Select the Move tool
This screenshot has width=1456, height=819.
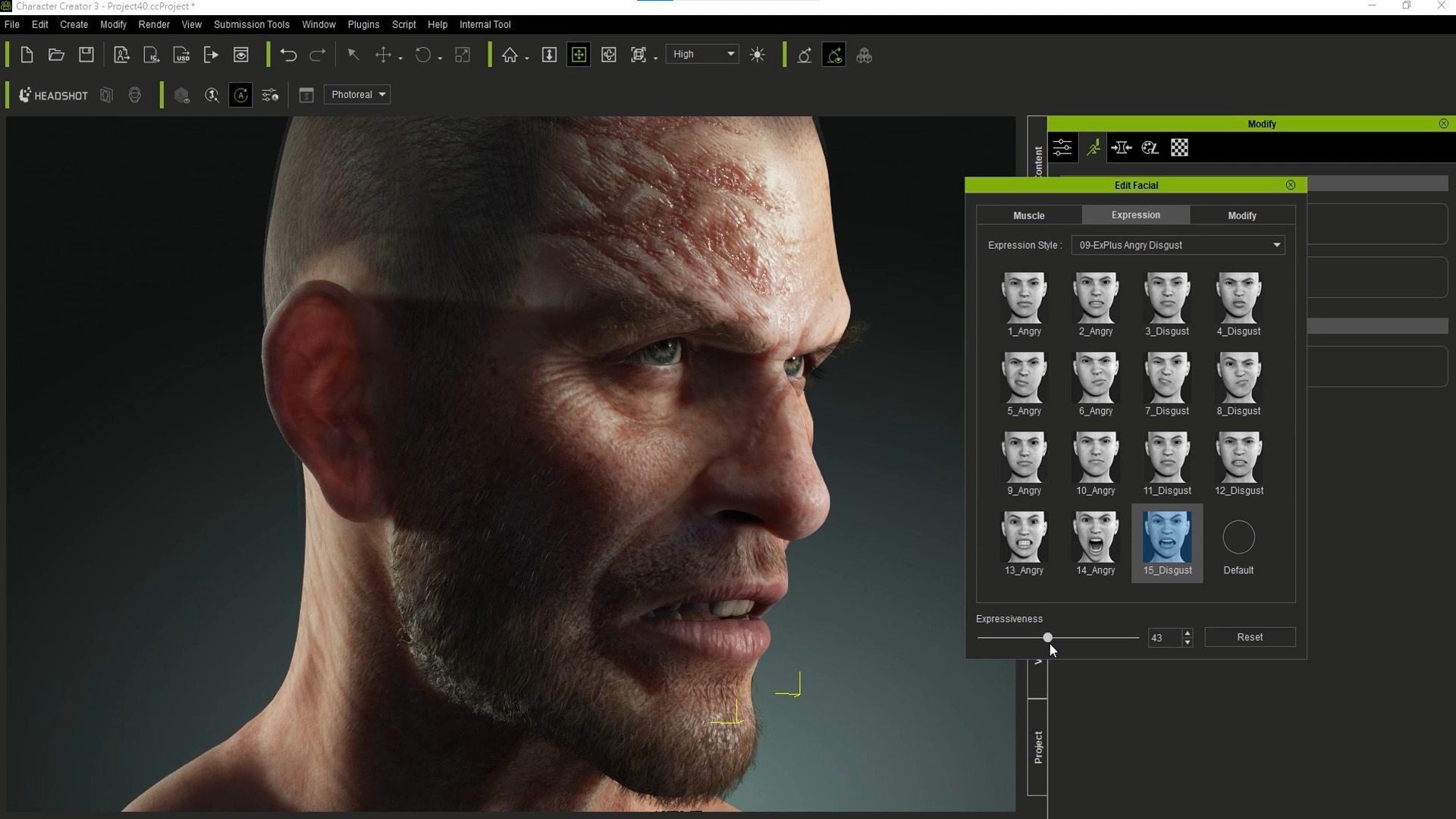384,55
